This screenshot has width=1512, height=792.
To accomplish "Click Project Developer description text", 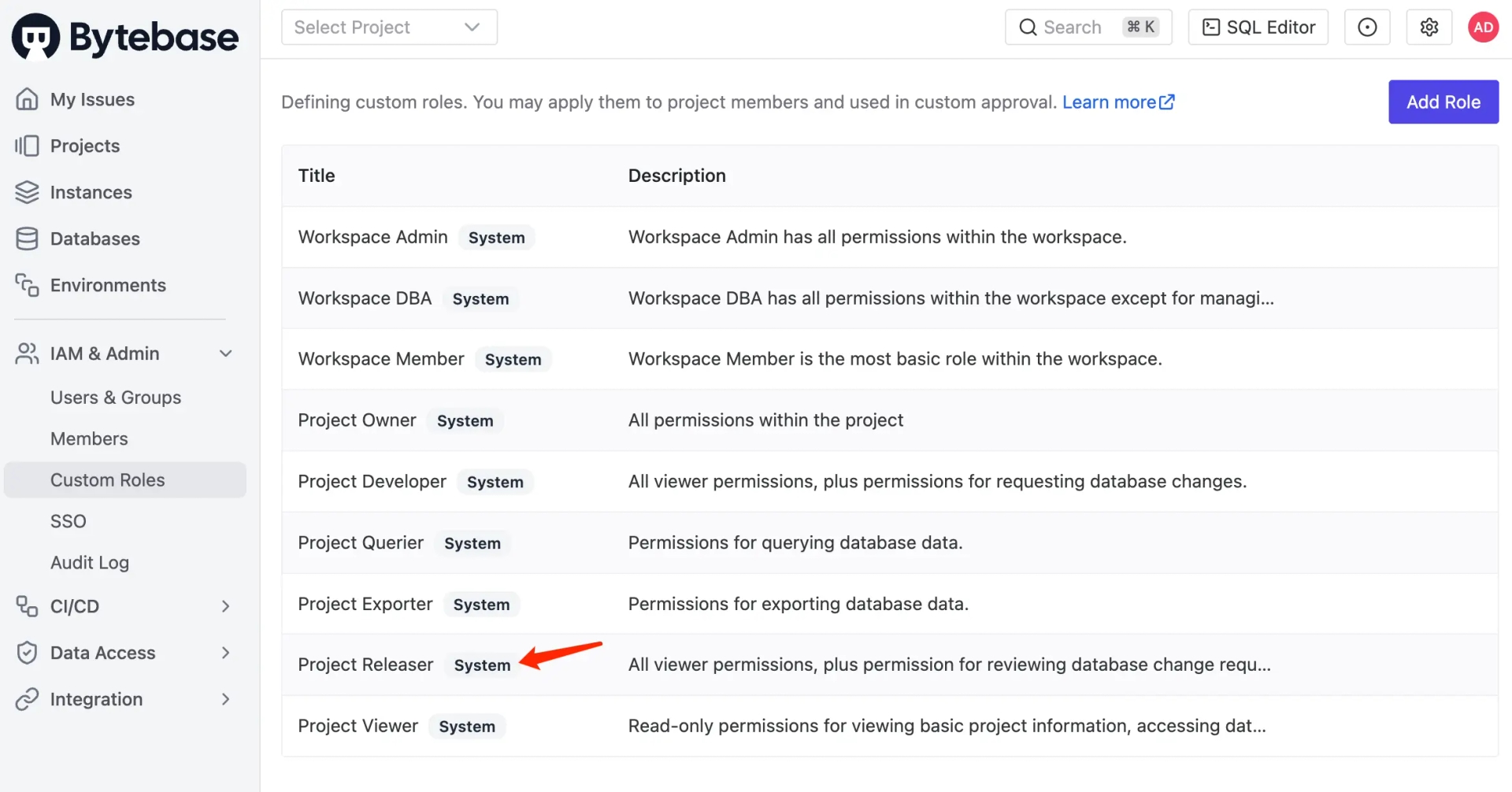I will click(x=937, y=482).
